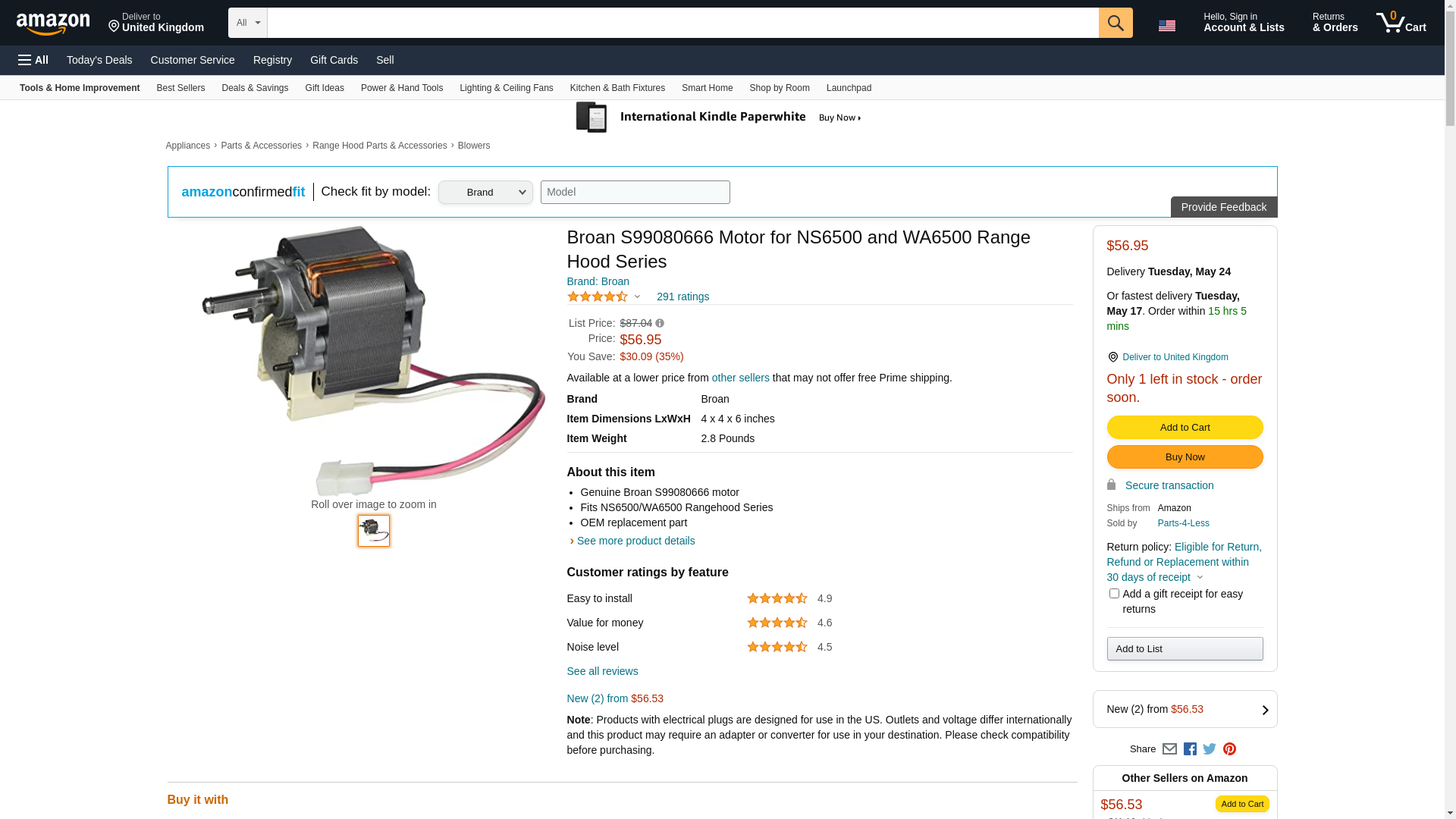
Task: Open the Brand dropdown for fit check
Action: [x=485, y=192]
